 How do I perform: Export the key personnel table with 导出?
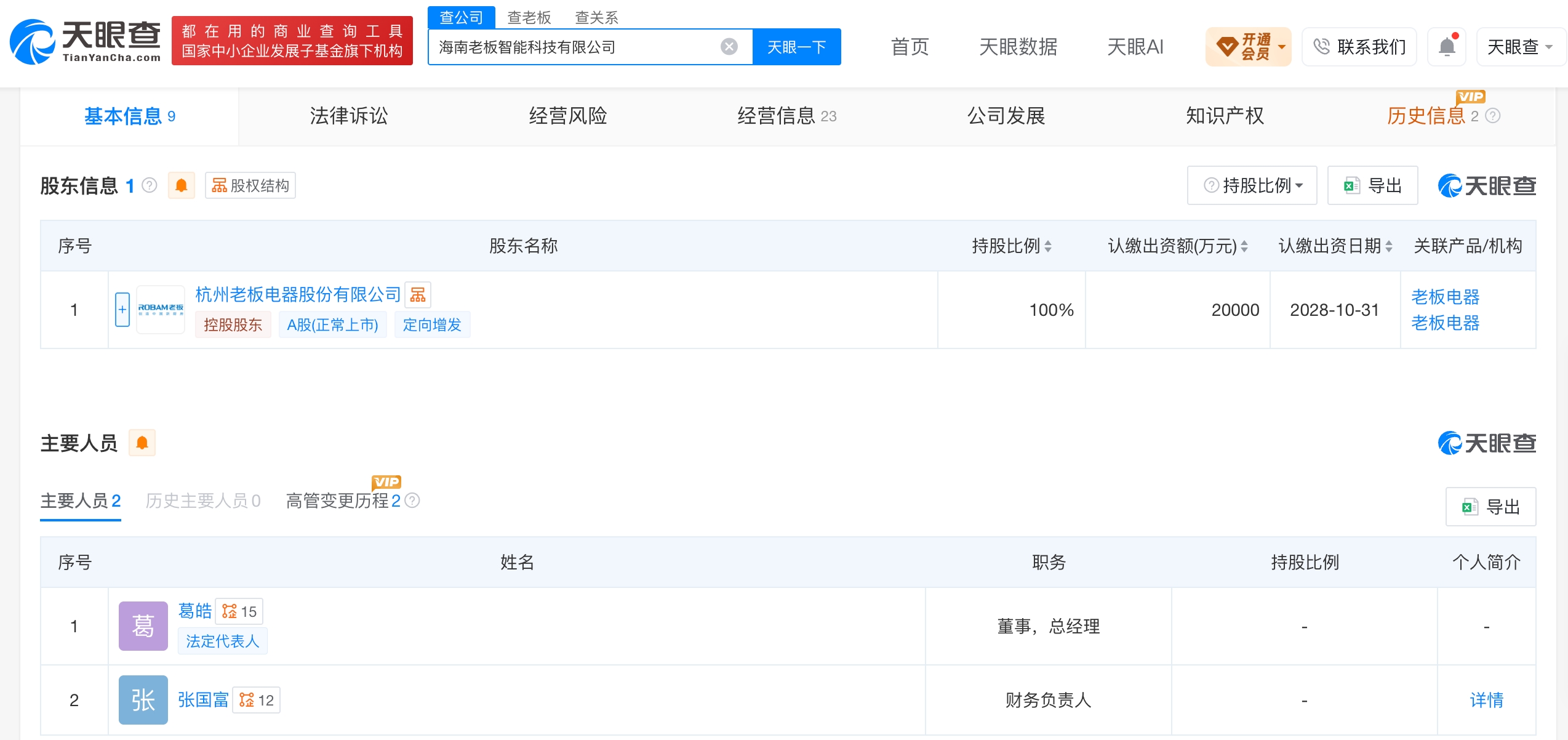(1491, 507)
